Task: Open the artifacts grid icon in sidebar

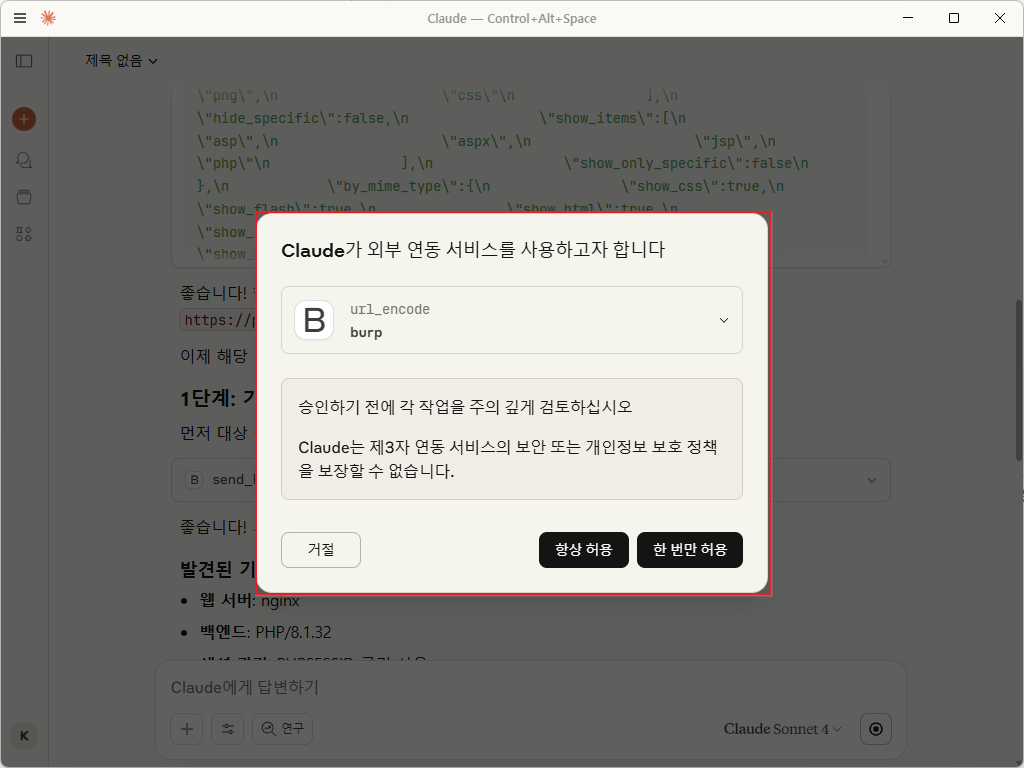Action: 24,234
